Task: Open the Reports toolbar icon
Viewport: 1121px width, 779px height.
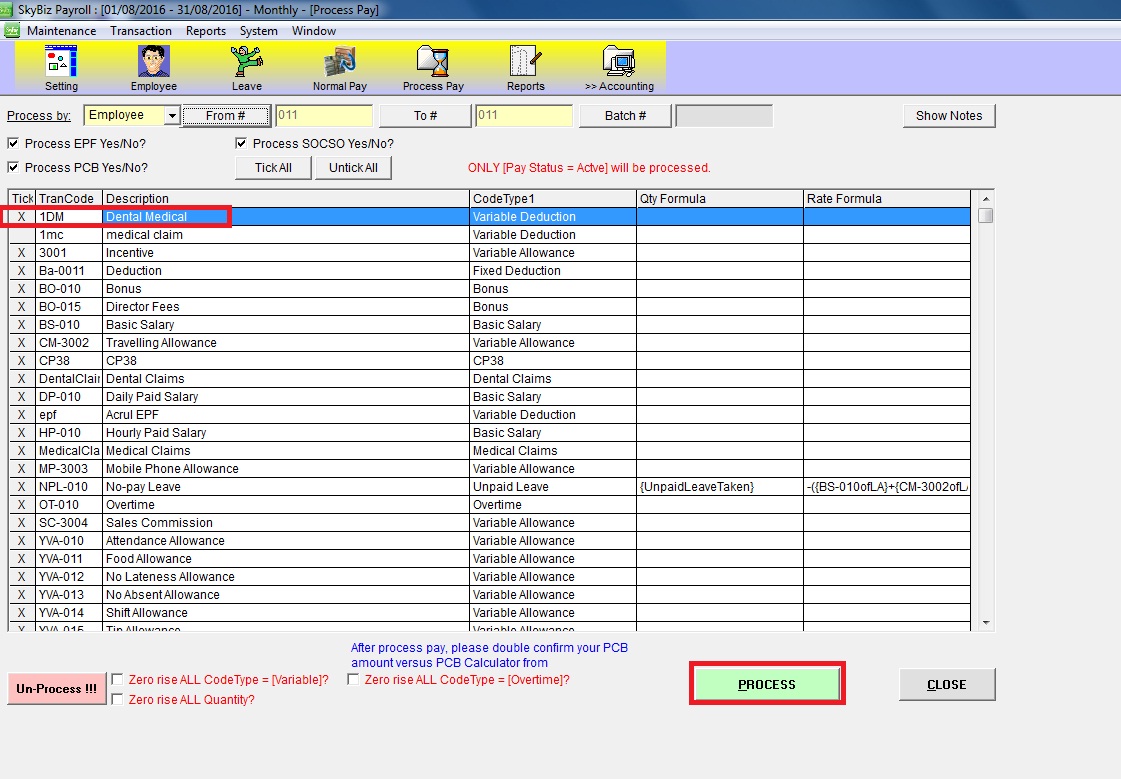Action: (x=525, y=62)
